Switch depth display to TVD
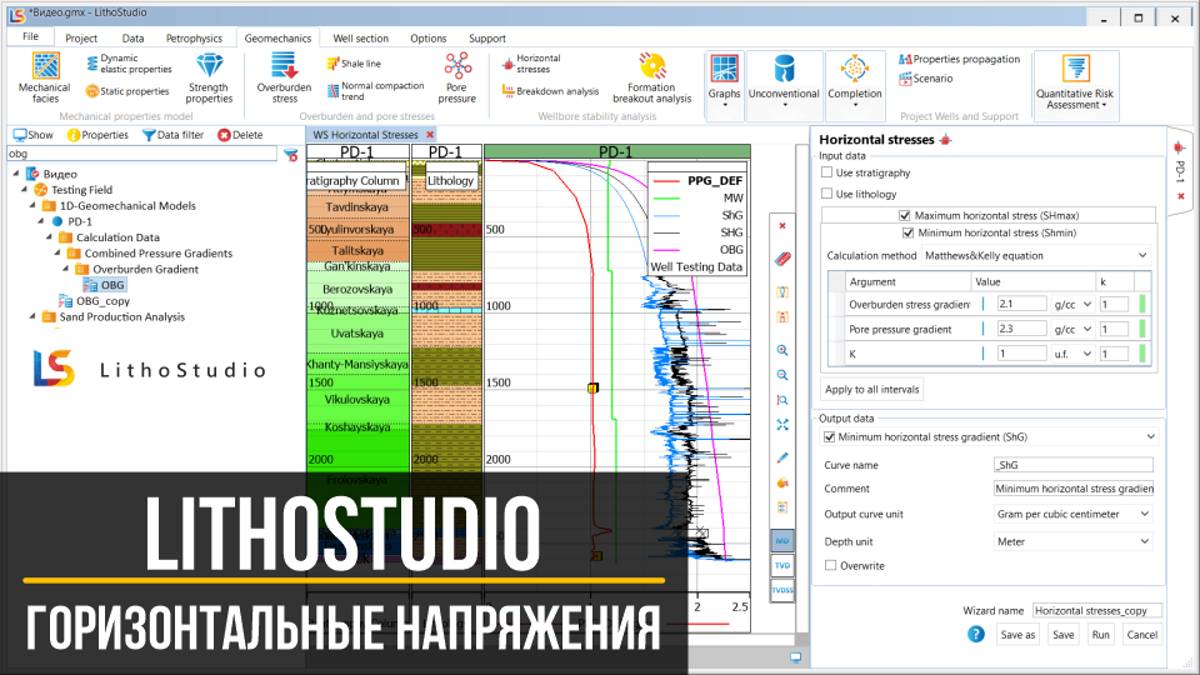 pyautogui.click(x=782, y=566)
